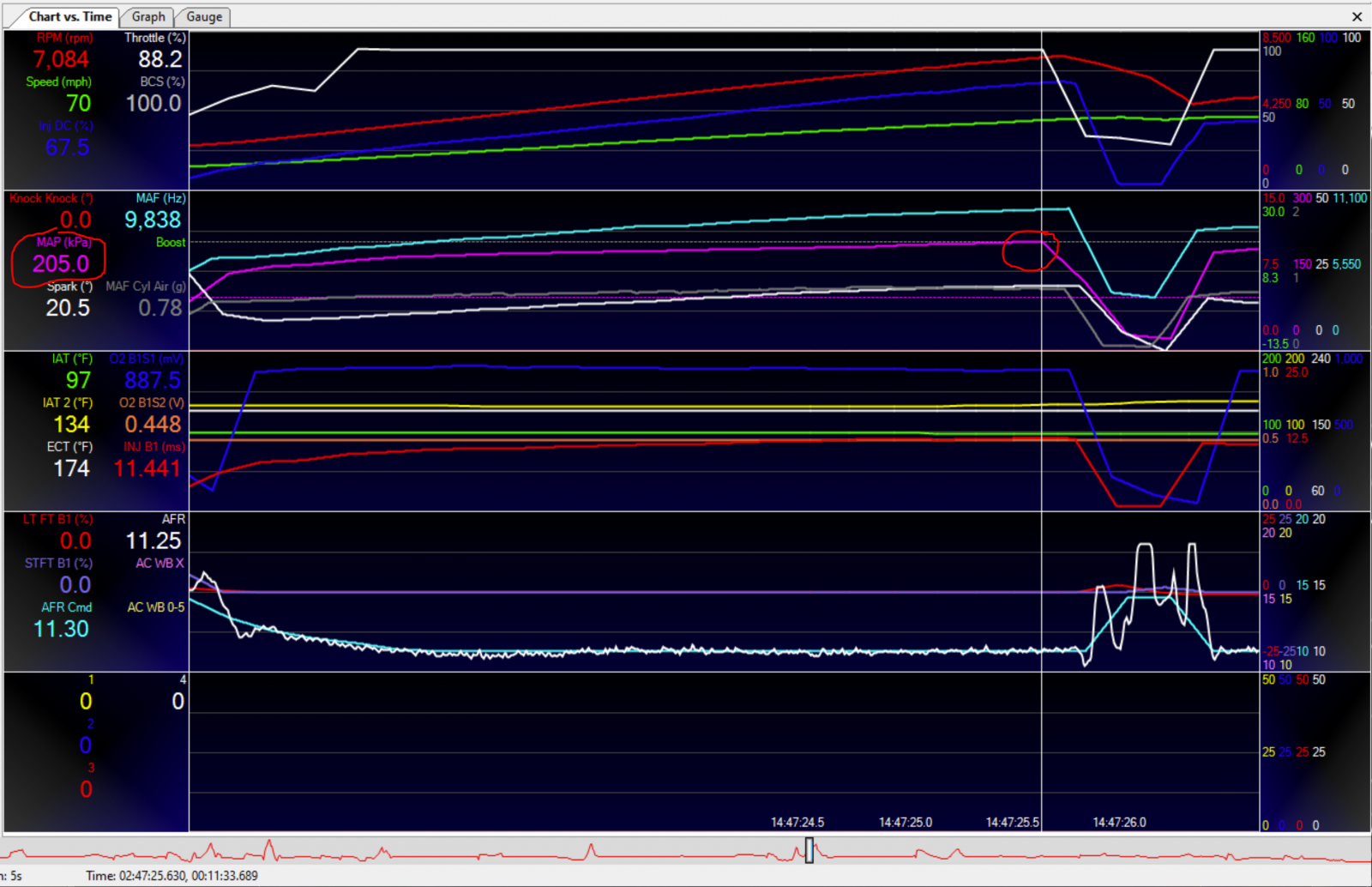Select the Chart vs. Time tab

[x=69, y=16]
